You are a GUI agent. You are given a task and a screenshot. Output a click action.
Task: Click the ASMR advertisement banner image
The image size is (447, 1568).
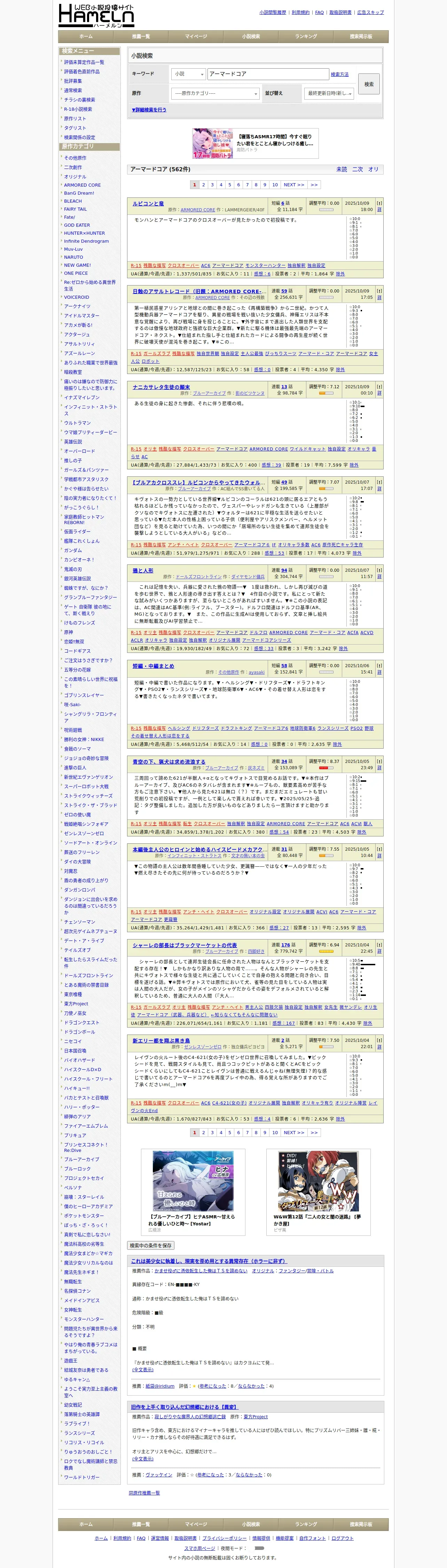pos(213,144)
